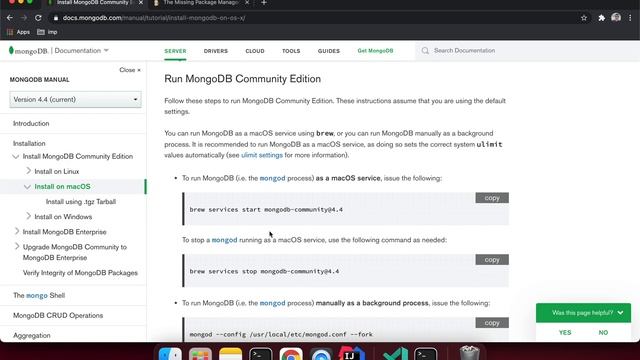Copy the brew services start command
The height and width of the screenshot is (360, 640).
[x=492, y=198]
